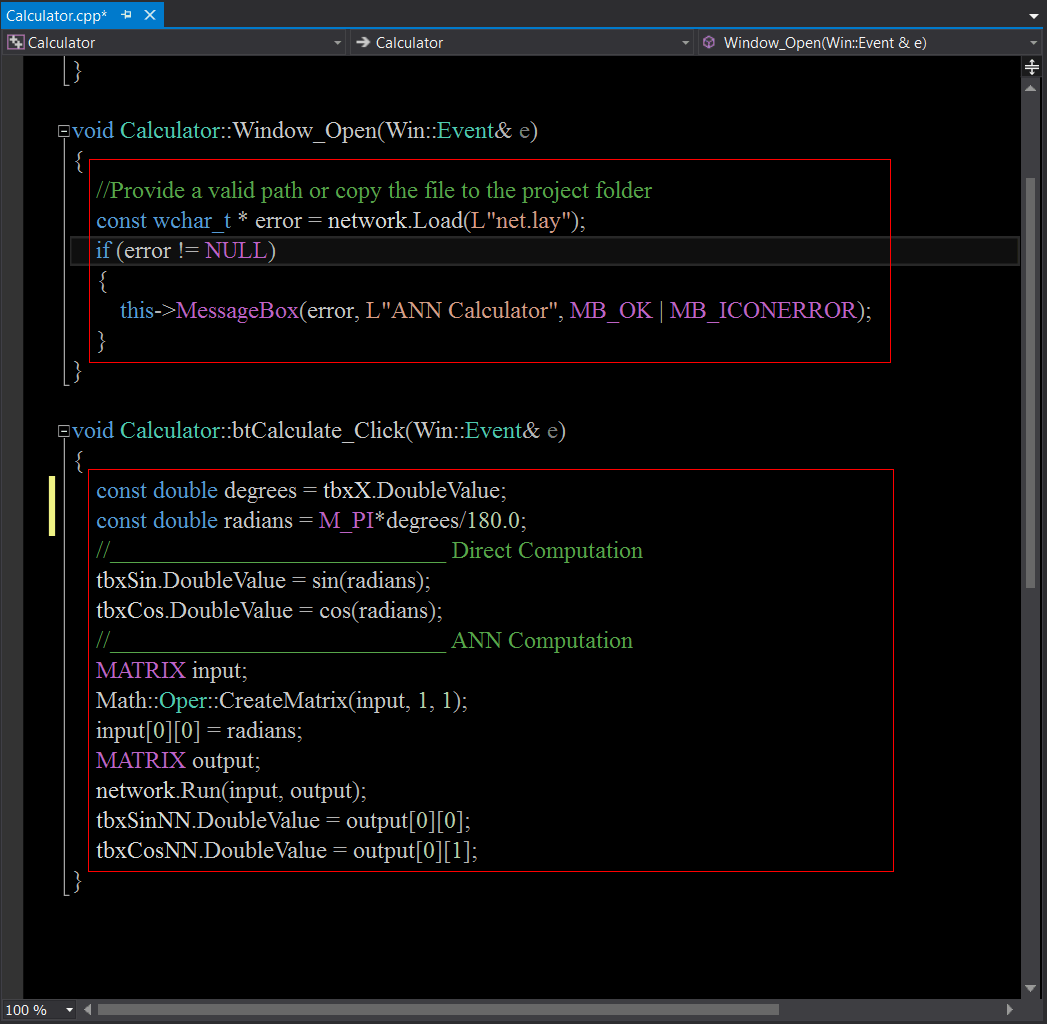The height and width of the screenshot is (1024, 1047).
Task: Click the "M_PI" constant in radians line
Action: [x=346, y=521]
